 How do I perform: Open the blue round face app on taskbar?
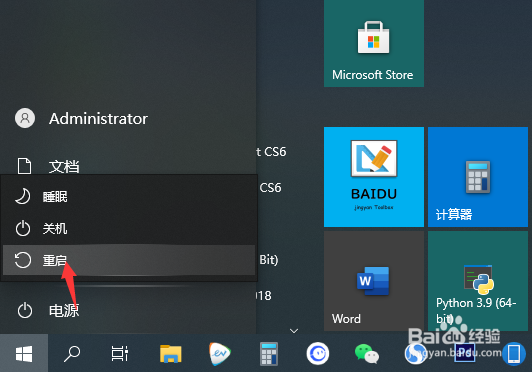pos(318,353)
